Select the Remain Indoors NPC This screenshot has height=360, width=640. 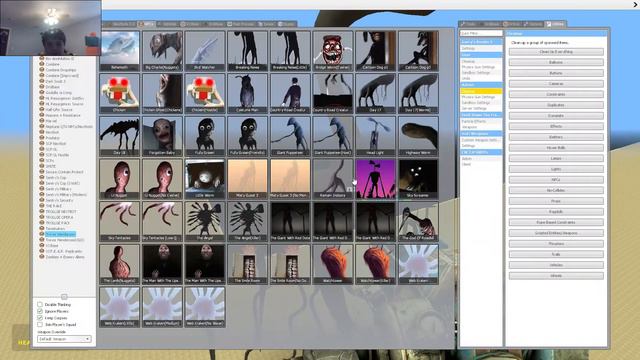(333, 179)
